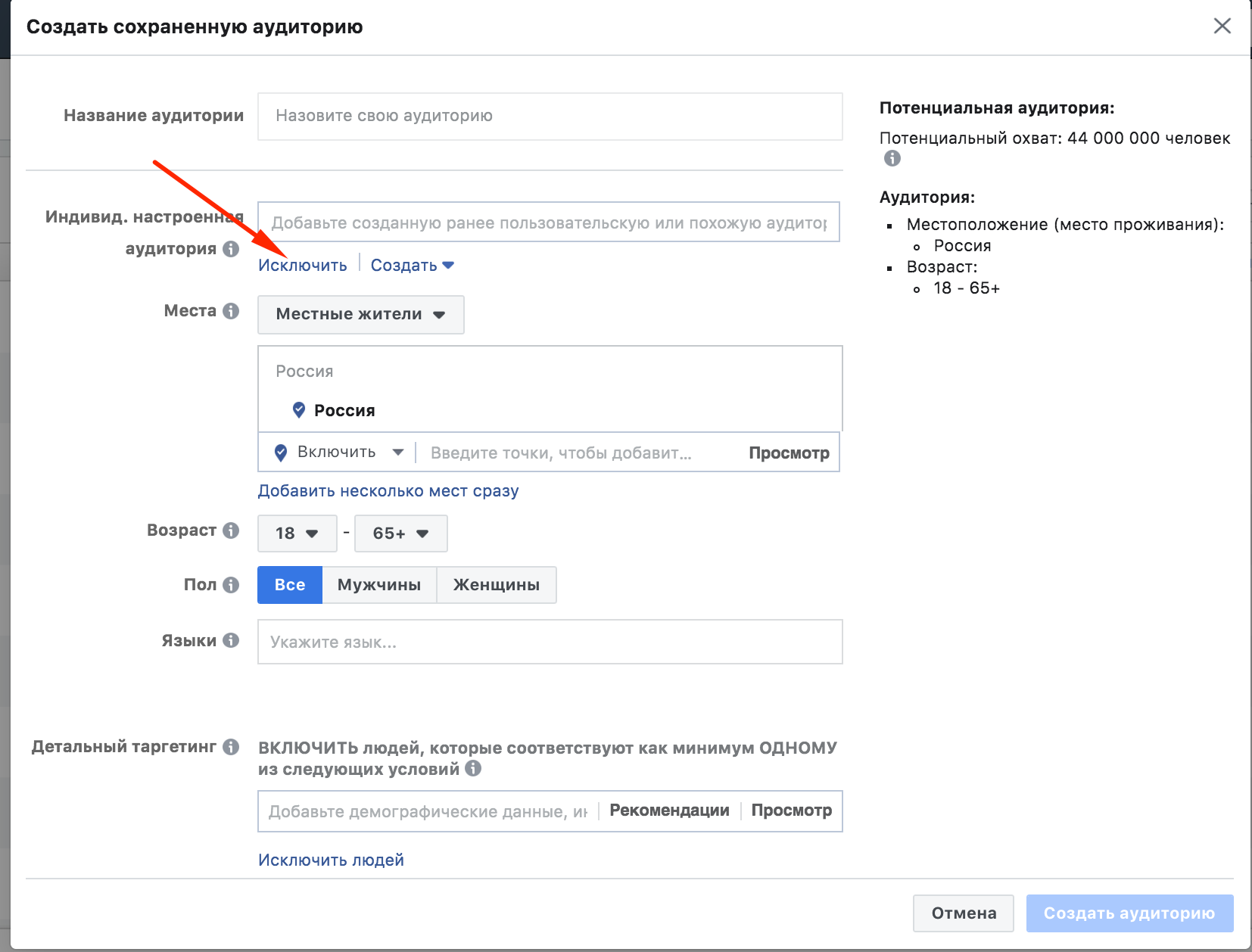The width and height of the screenshot is (1252, 952).
Task: Select Женщины gender option
Action: point(497,585)
